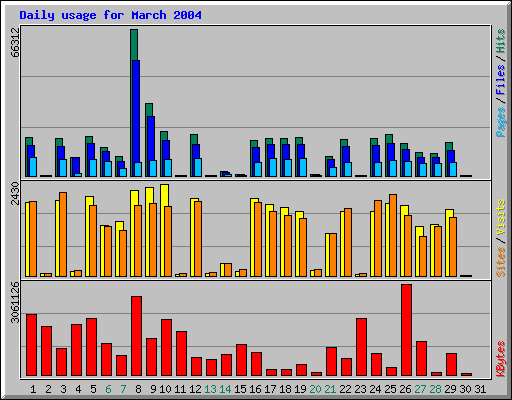The image size is (512, 400).
Task: Select the tallest red KBytes bar for day 26
Action: click(x=406, y=330)
